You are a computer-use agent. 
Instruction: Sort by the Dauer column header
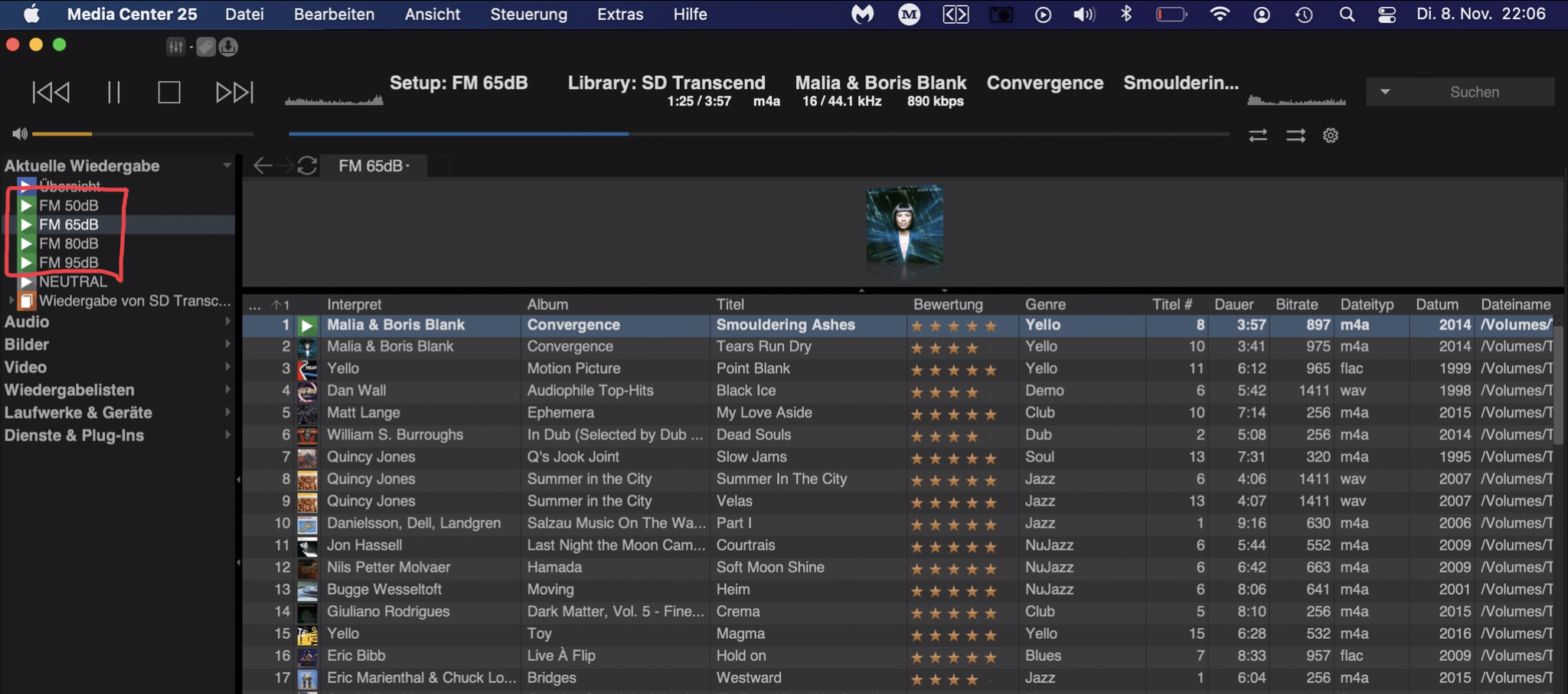click(x=1233, y=305)
